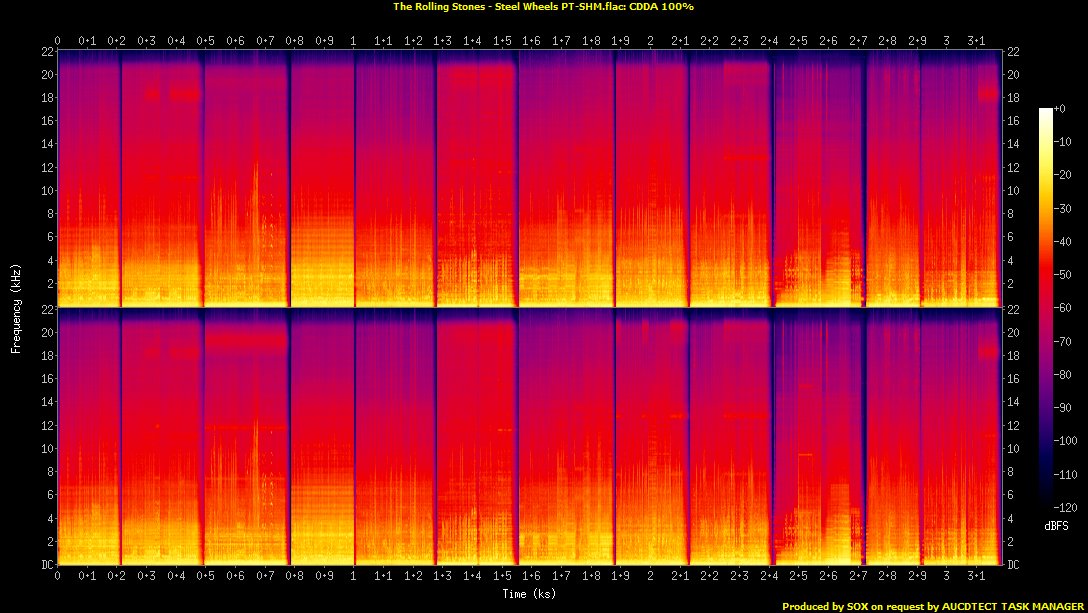Click the "2.7" tick on top time axis
This screenshot has width=1088, height=613.
coord(858,41)
